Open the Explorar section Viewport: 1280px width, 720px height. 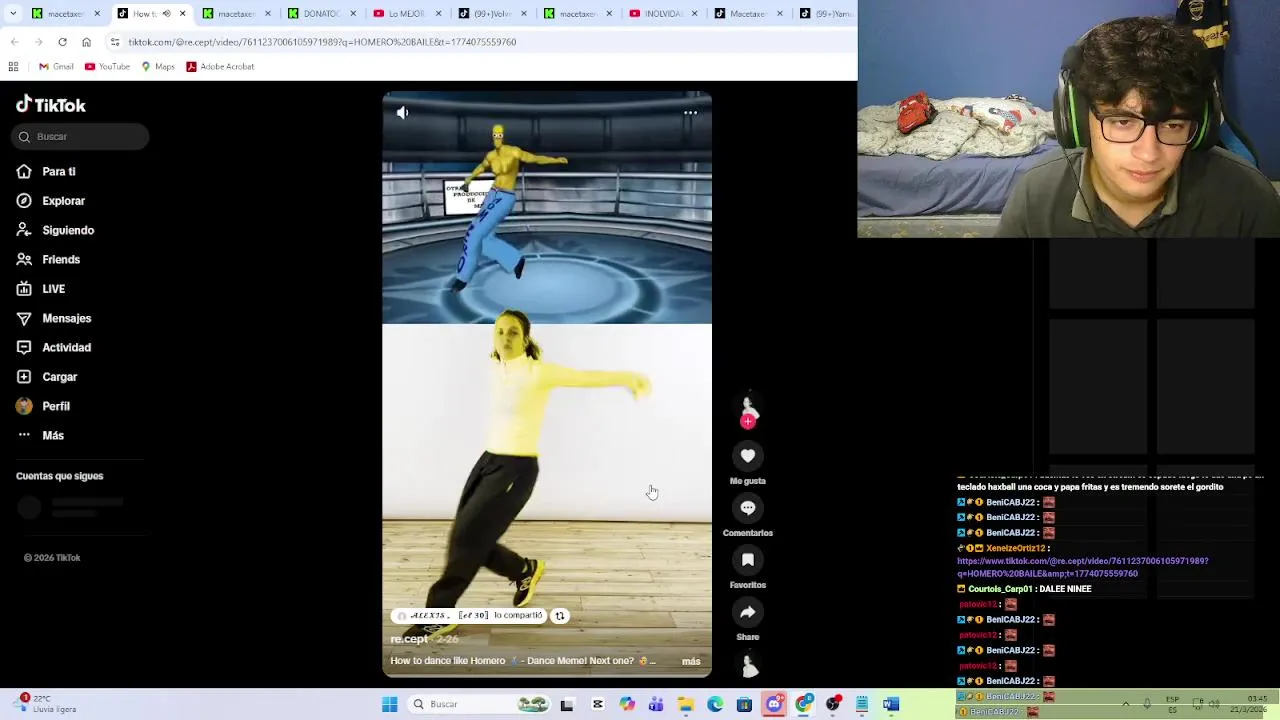[51, 201]
